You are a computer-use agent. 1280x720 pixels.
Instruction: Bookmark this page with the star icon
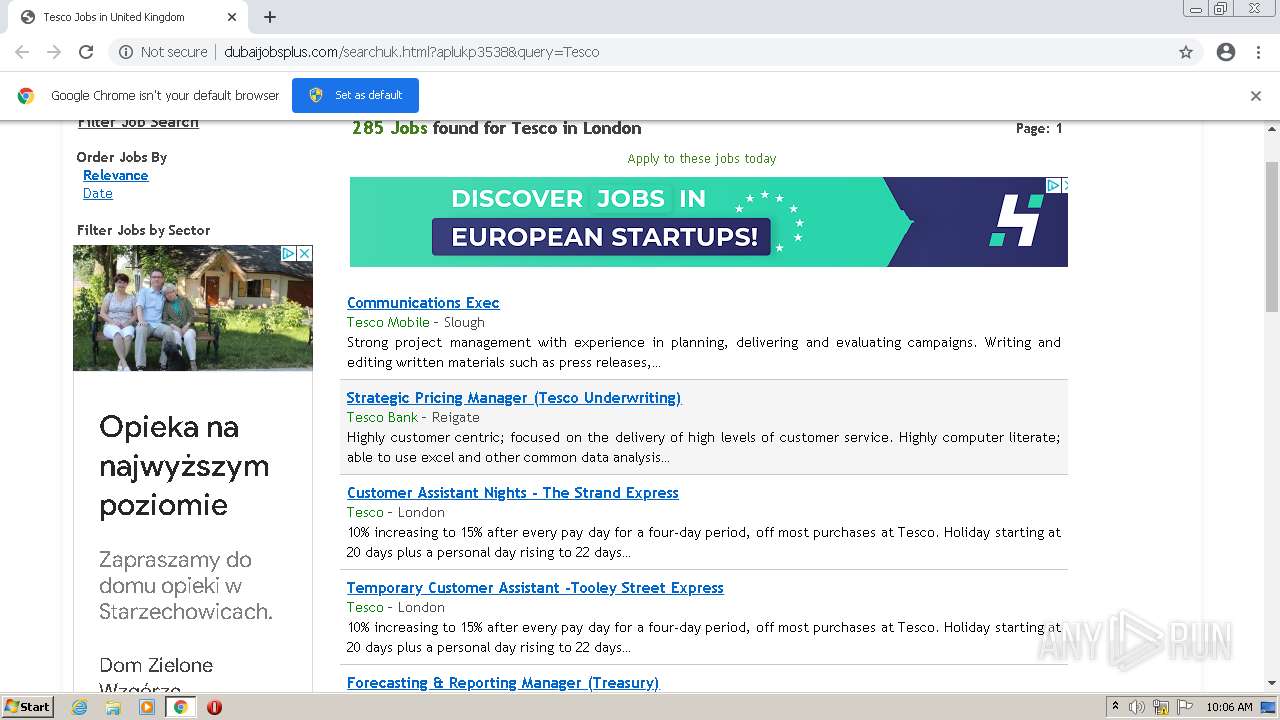tap(1186, 52)
